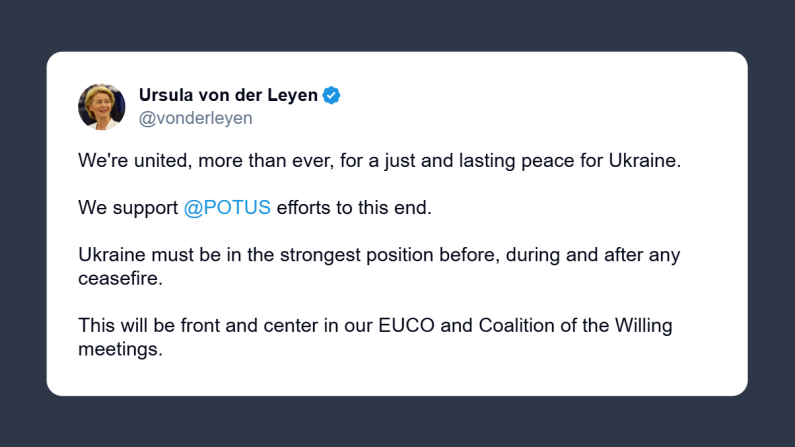Click the word "Ukraine." ending the first sentence
This screenshot has height=447, width=795.
(x=644, y=160)
